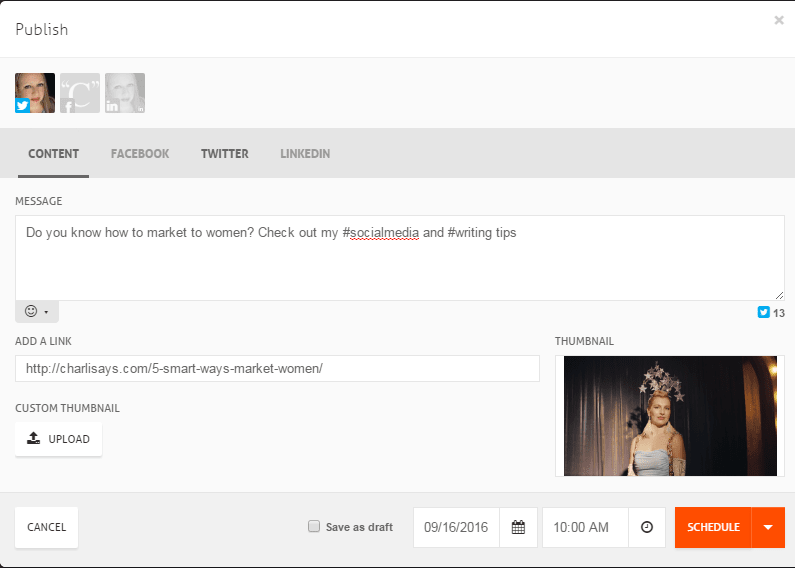The width and height of the screenshot is (795, 568).
Task: Click the Twitter character count icon
Action: pyautogui.click(x=764, y=312)
